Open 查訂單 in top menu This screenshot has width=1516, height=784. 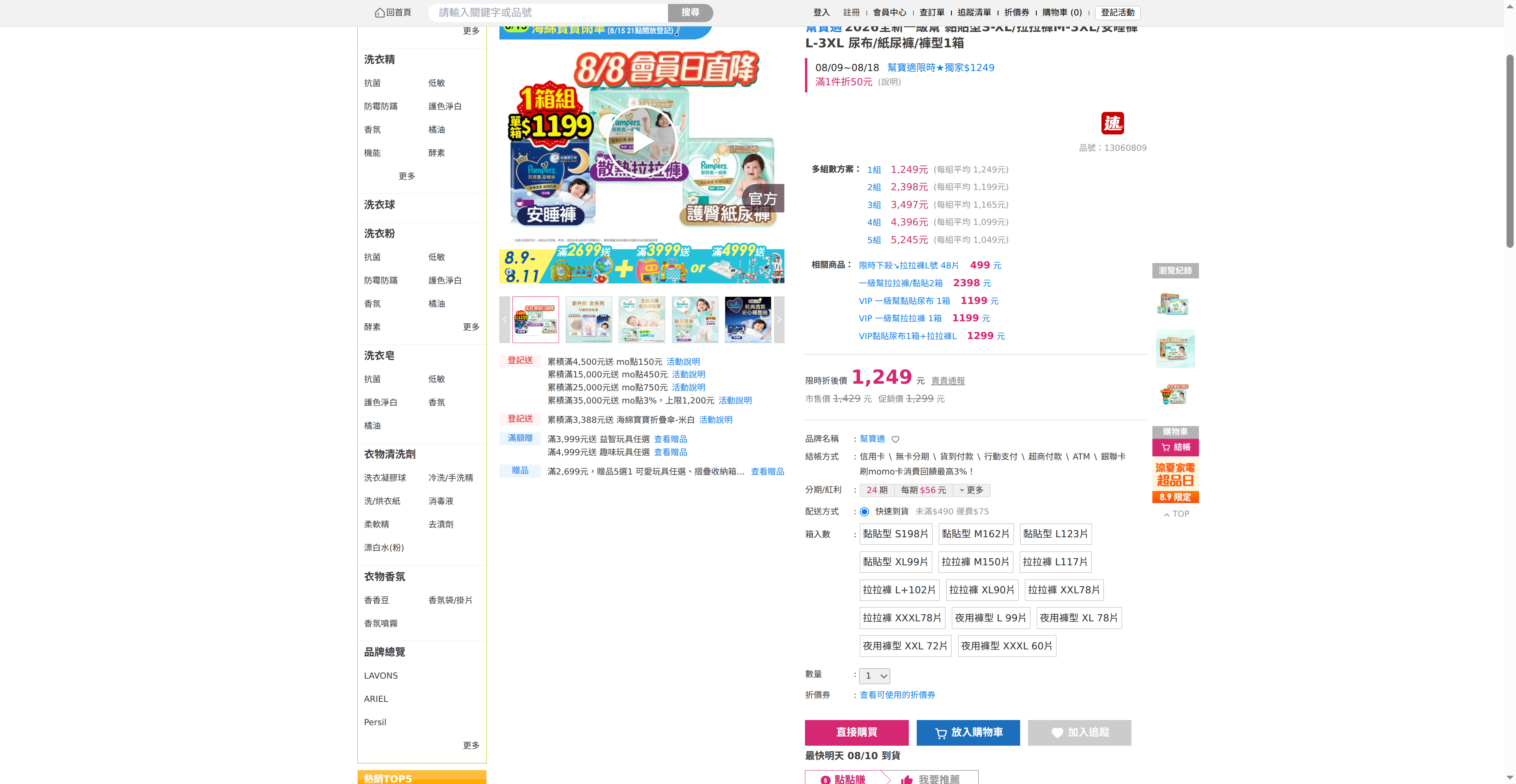click(932, 12)
